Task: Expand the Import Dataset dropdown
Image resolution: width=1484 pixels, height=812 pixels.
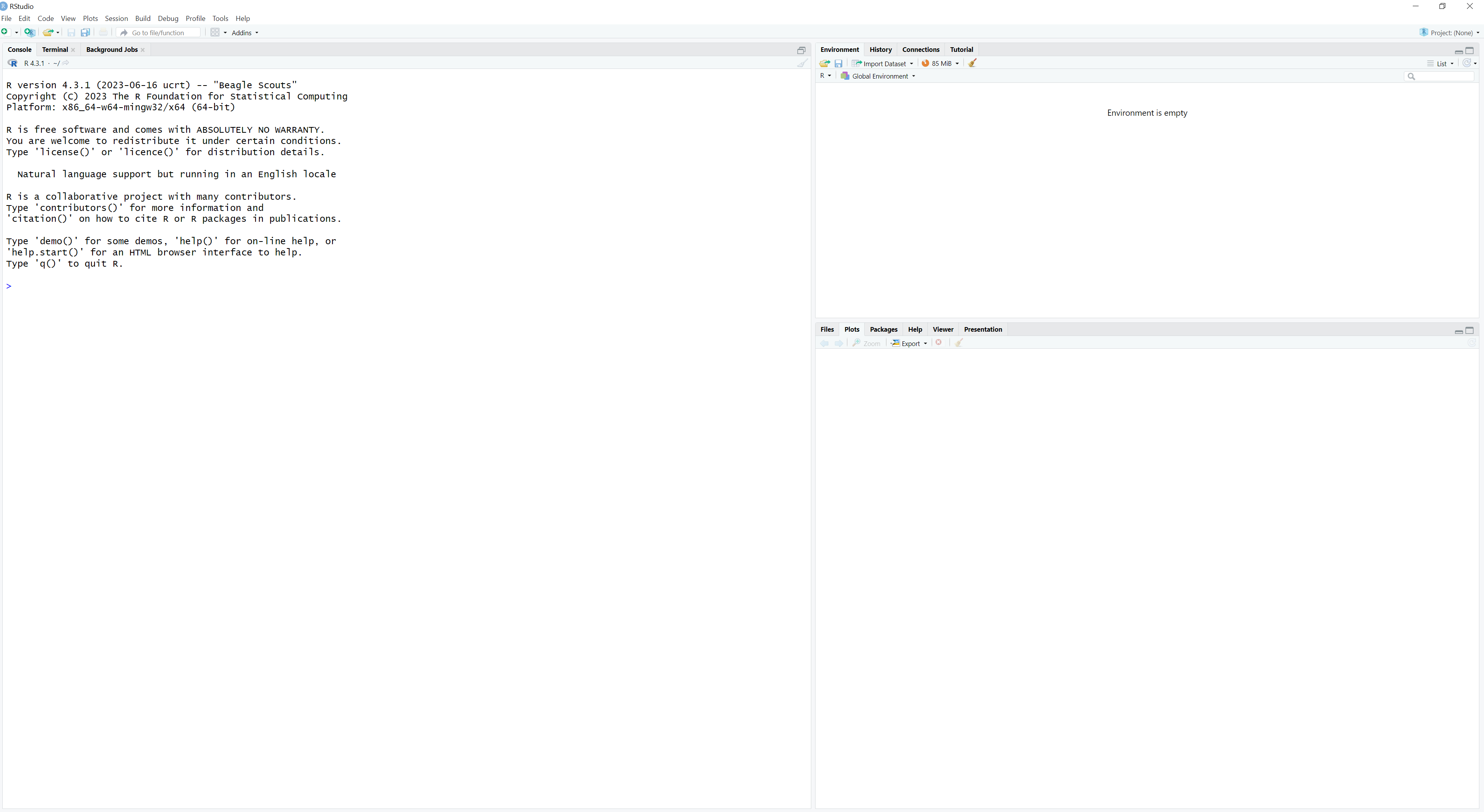Action: coord(883,63)
